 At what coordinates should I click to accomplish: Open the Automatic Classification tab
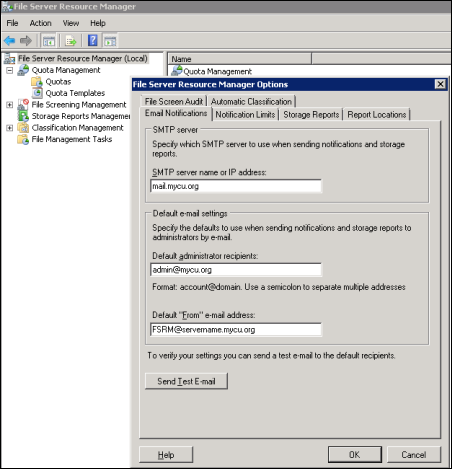pos(251,101)
